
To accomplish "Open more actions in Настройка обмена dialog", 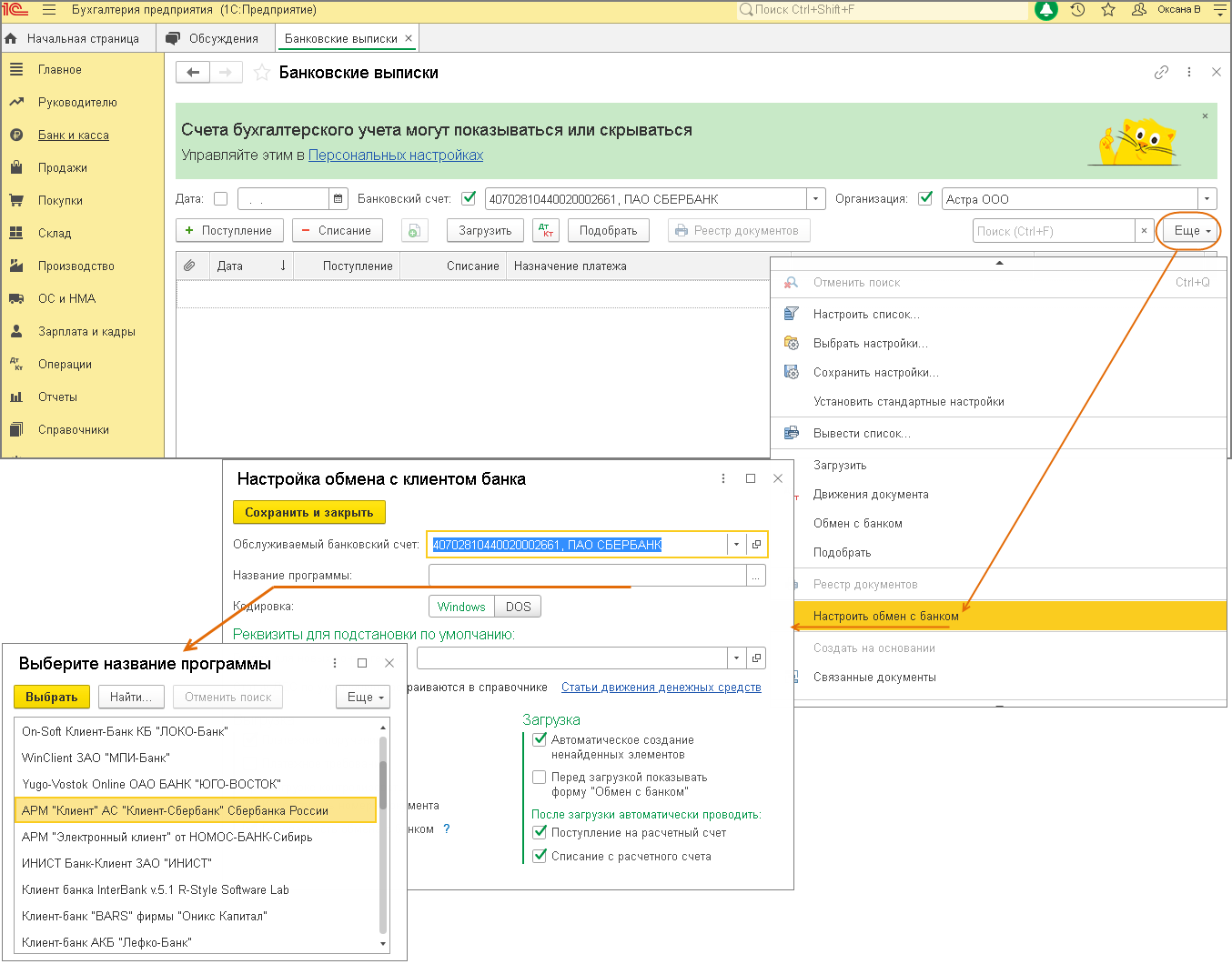I will pos(723,478).
